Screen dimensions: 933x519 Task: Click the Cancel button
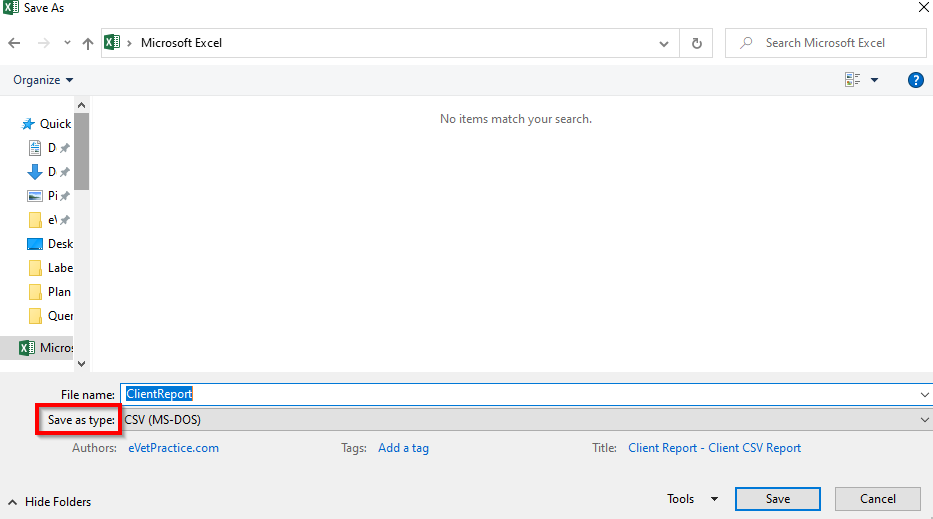tap(878, 499)
